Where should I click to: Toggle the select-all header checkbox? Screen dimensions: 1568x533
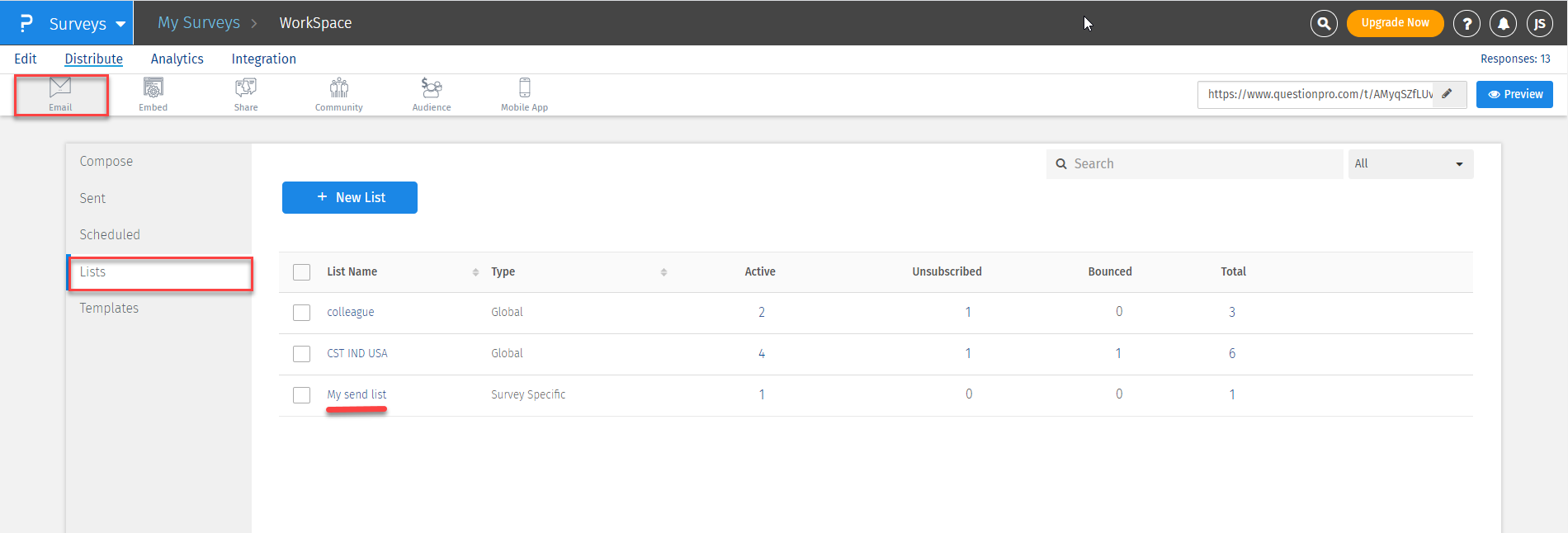coord(302,272)
